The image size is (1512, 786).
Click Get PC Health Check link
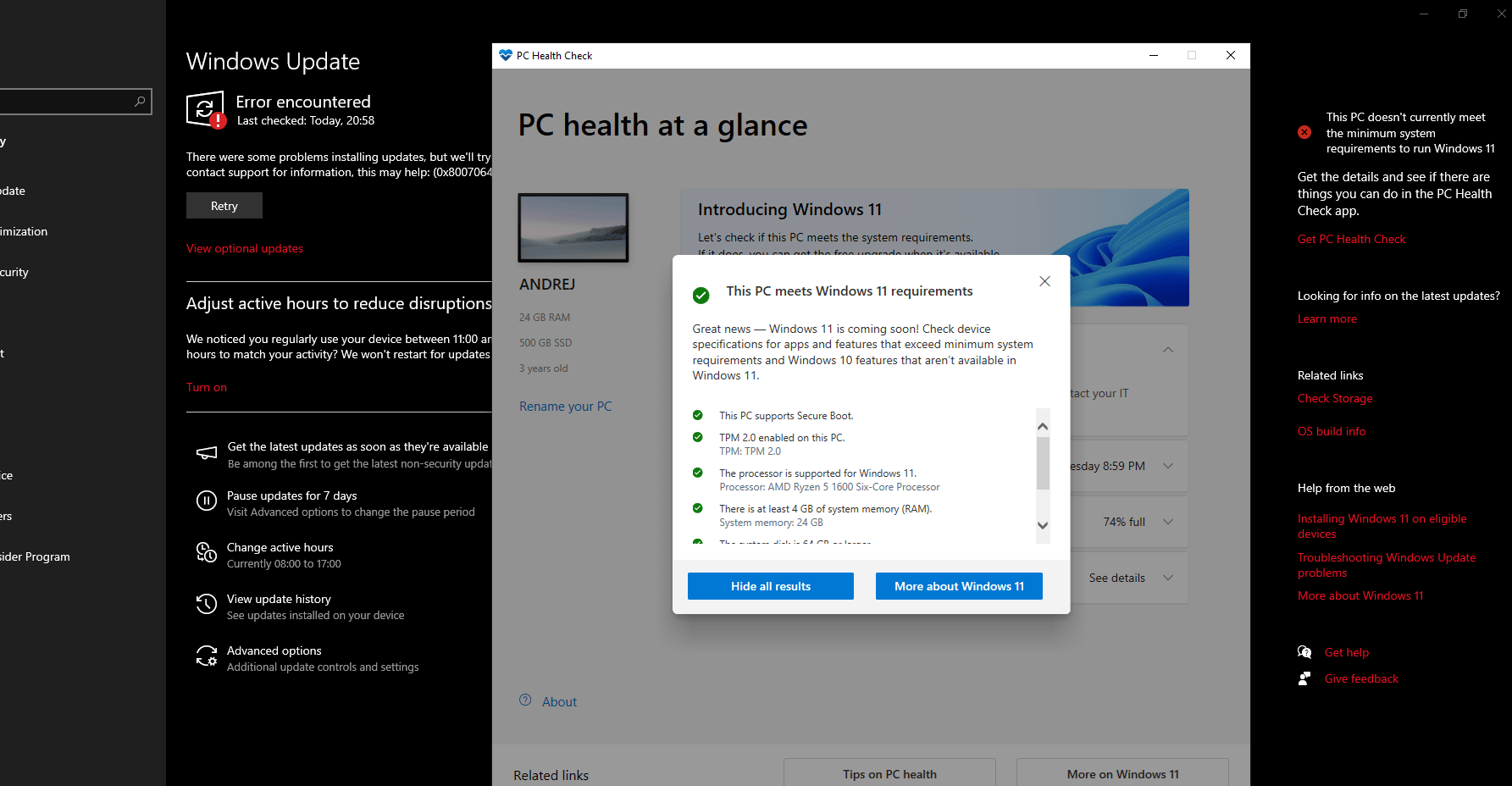coord(1351,239)
